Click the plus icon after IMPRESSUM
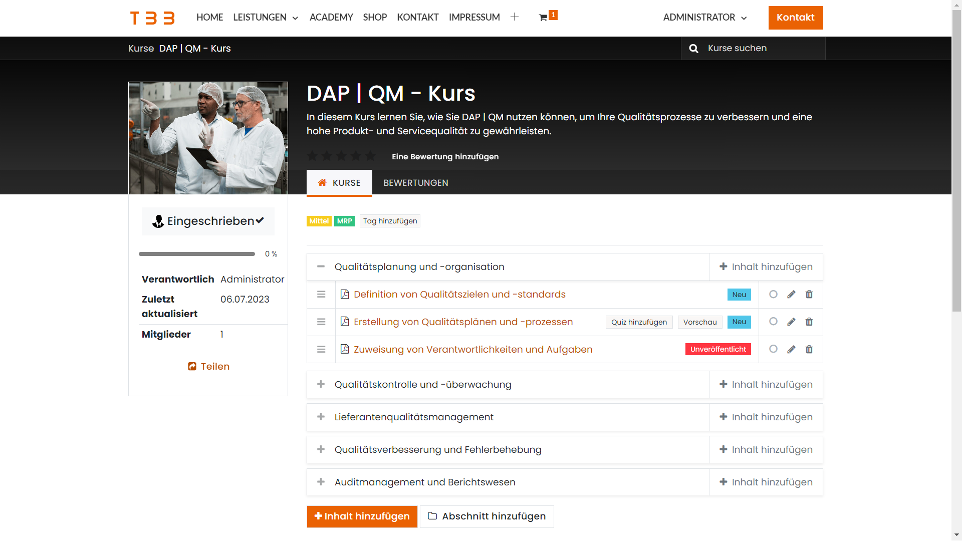Image resolution: width=962 pixels, height=541 pixels. coord(514,17)
